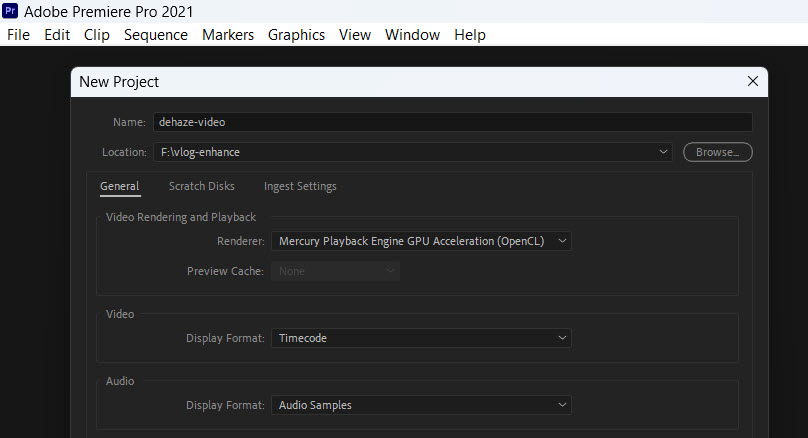This screenshot has height=438, width=808.
Task: Open the Video Display Format dropdown showing Timecode
Action: [x=421, y=338]
